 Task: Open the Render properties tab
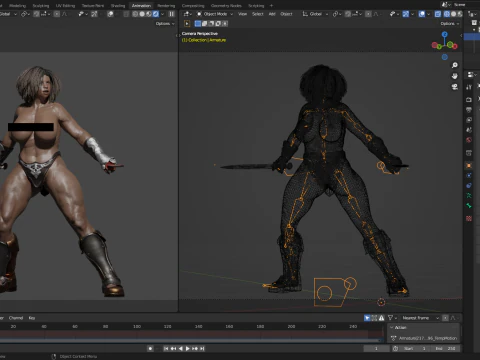click(x=469, y=100)
